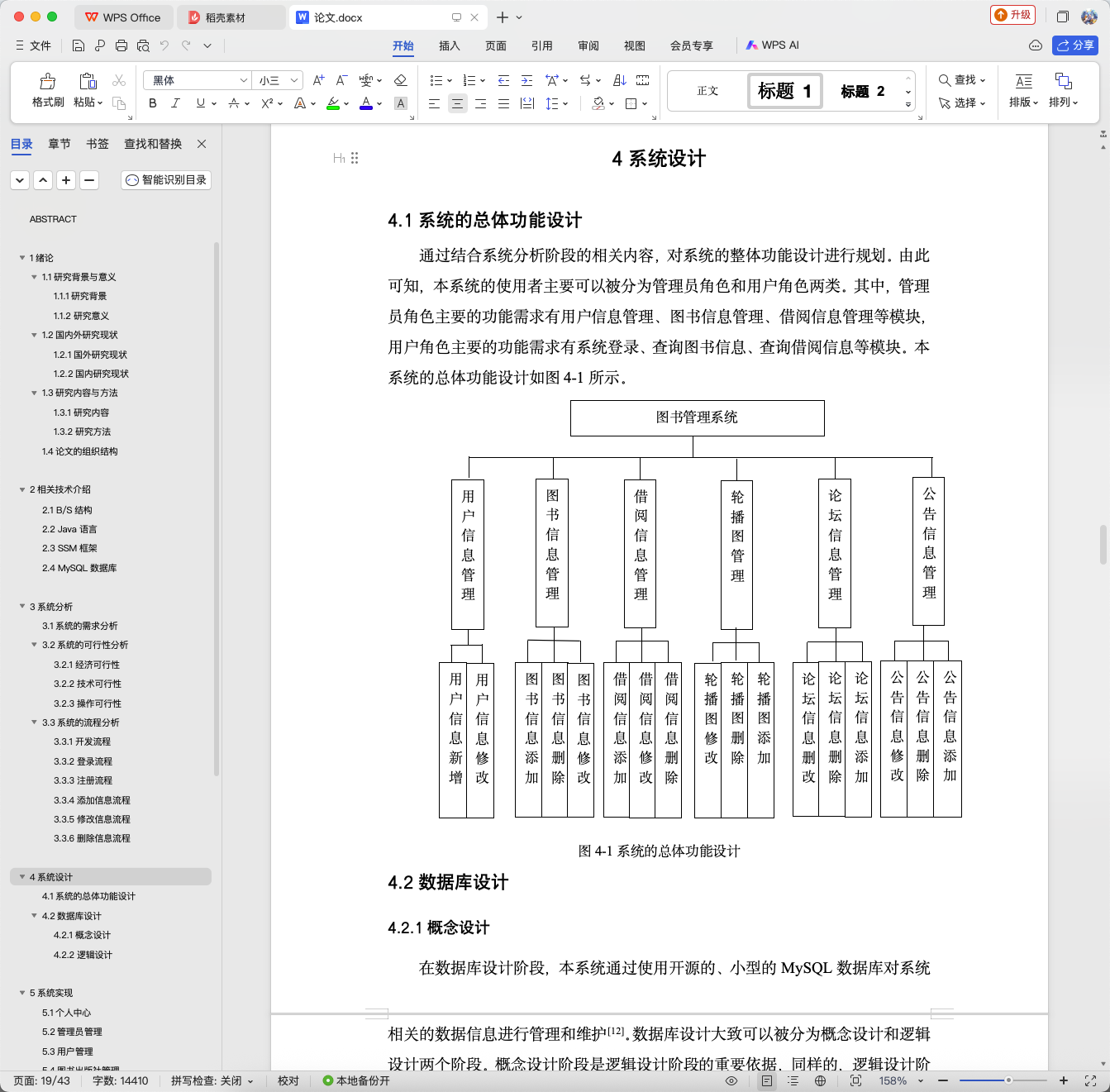This screenshot has height=1092, width=1110.
Task: Click the 升级 (Upgrade) button
Action: tap(1012, 15)
